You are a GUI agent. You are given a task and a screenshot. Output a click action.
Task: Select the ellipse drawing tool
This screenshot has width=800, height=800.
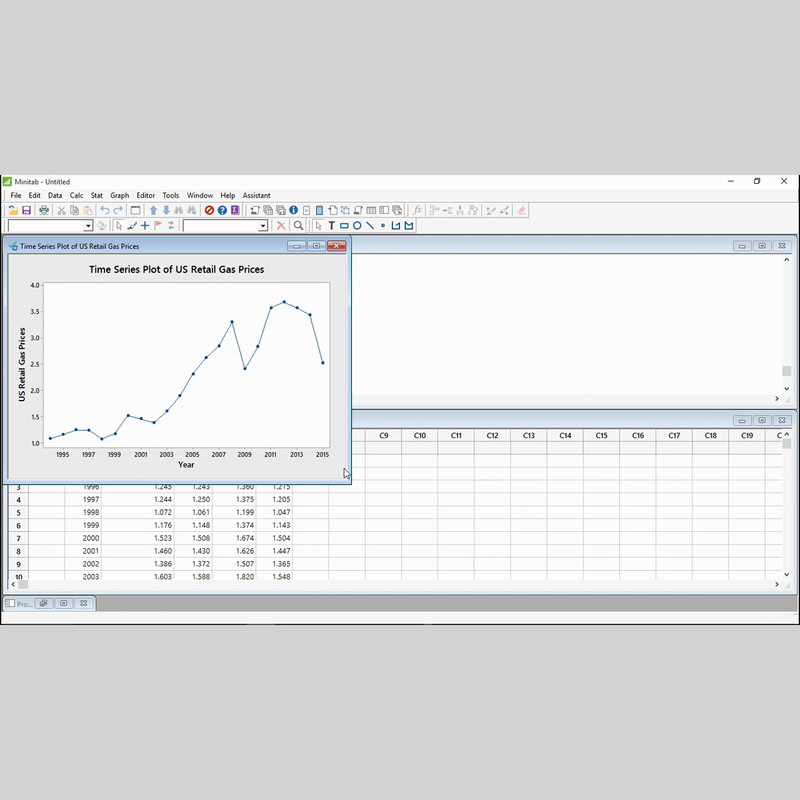(357, 226)
